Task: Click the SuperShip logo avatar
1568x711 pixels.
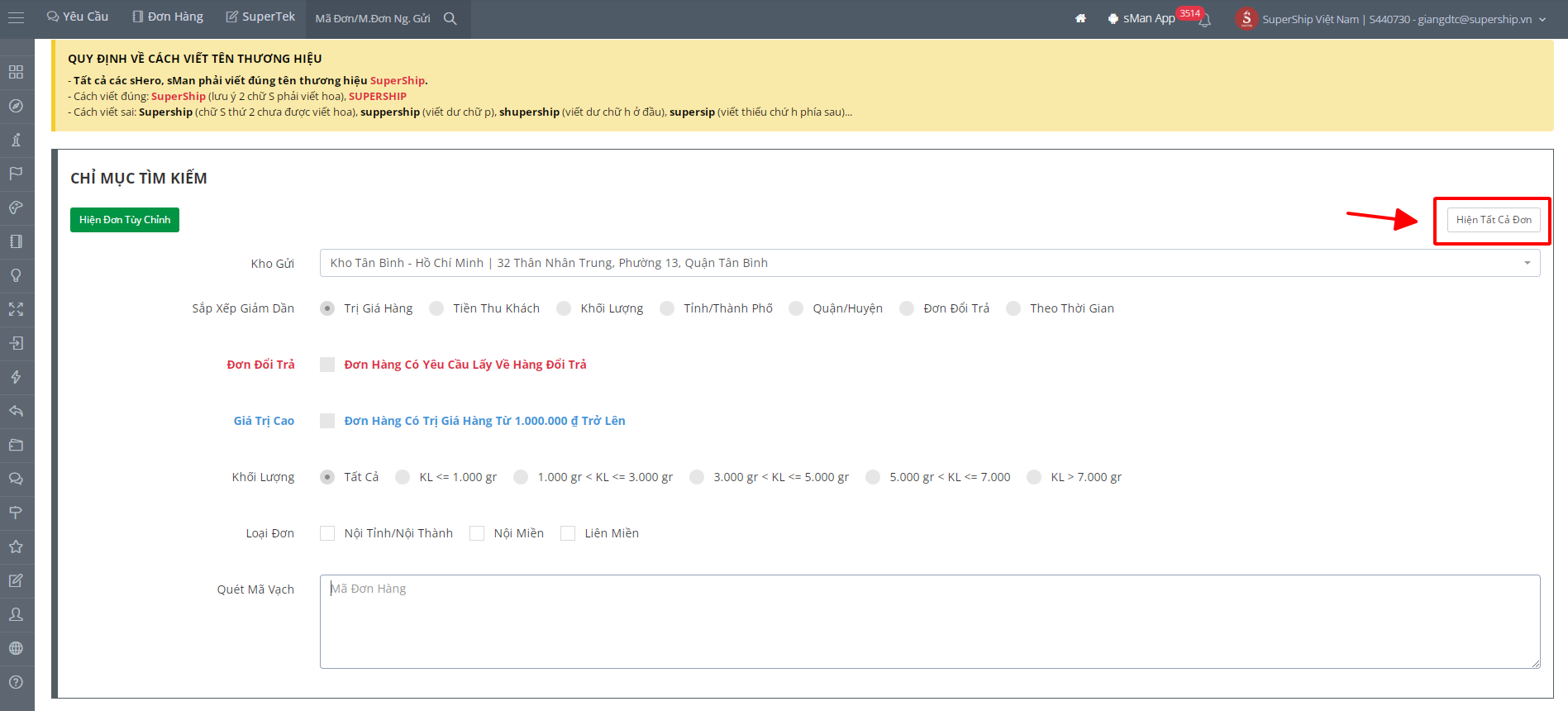Action: 1246,18
